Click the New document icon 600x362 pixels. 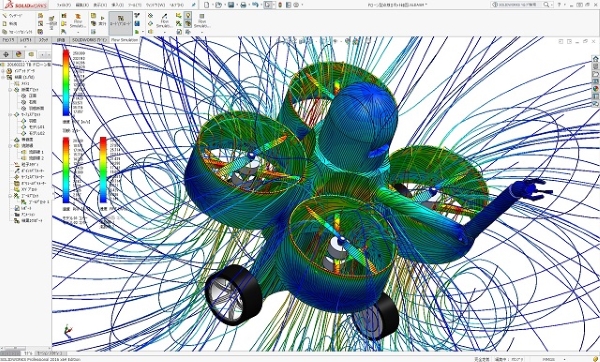click(x=207, y=5)
